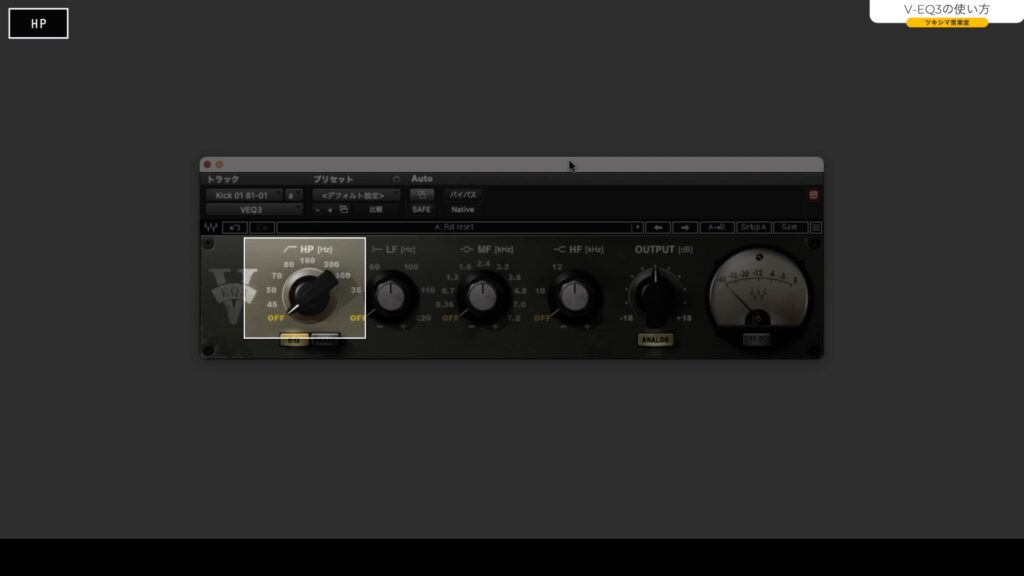Toggle the バイパス (bypass) button
Viewport: 1024px width, 576px height.
tap(462, 195)
